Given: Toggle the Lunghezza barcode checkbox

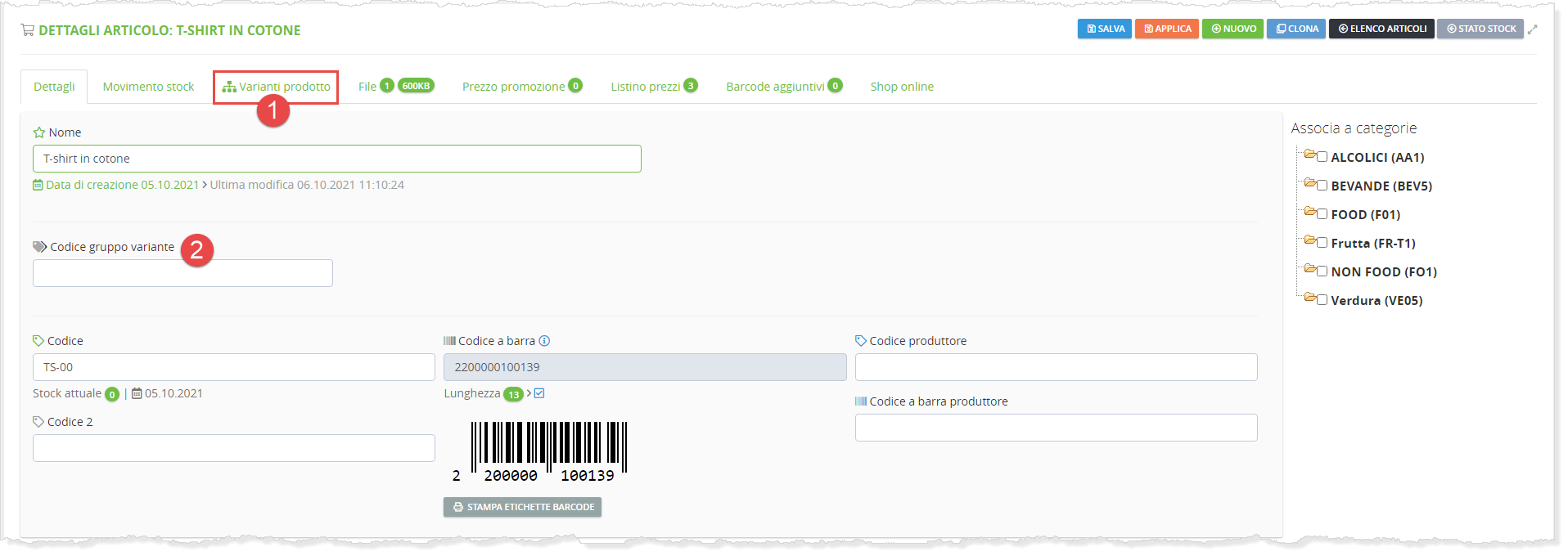Looking at the screenshot, I should pyautogui.click(x=539, y=393).
